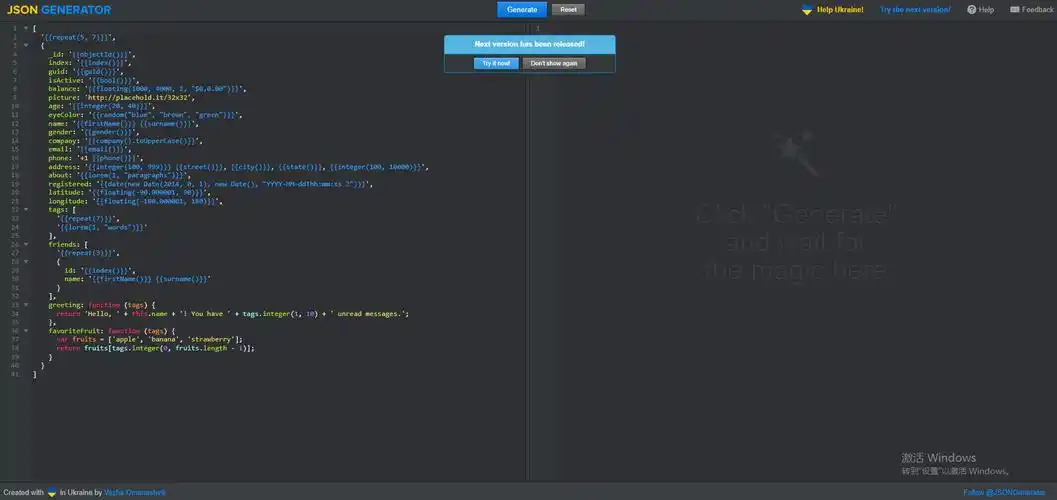The image size is (1057, 500).
Task: Collapse the root array fold arrow on line 1
Action: 27,29
